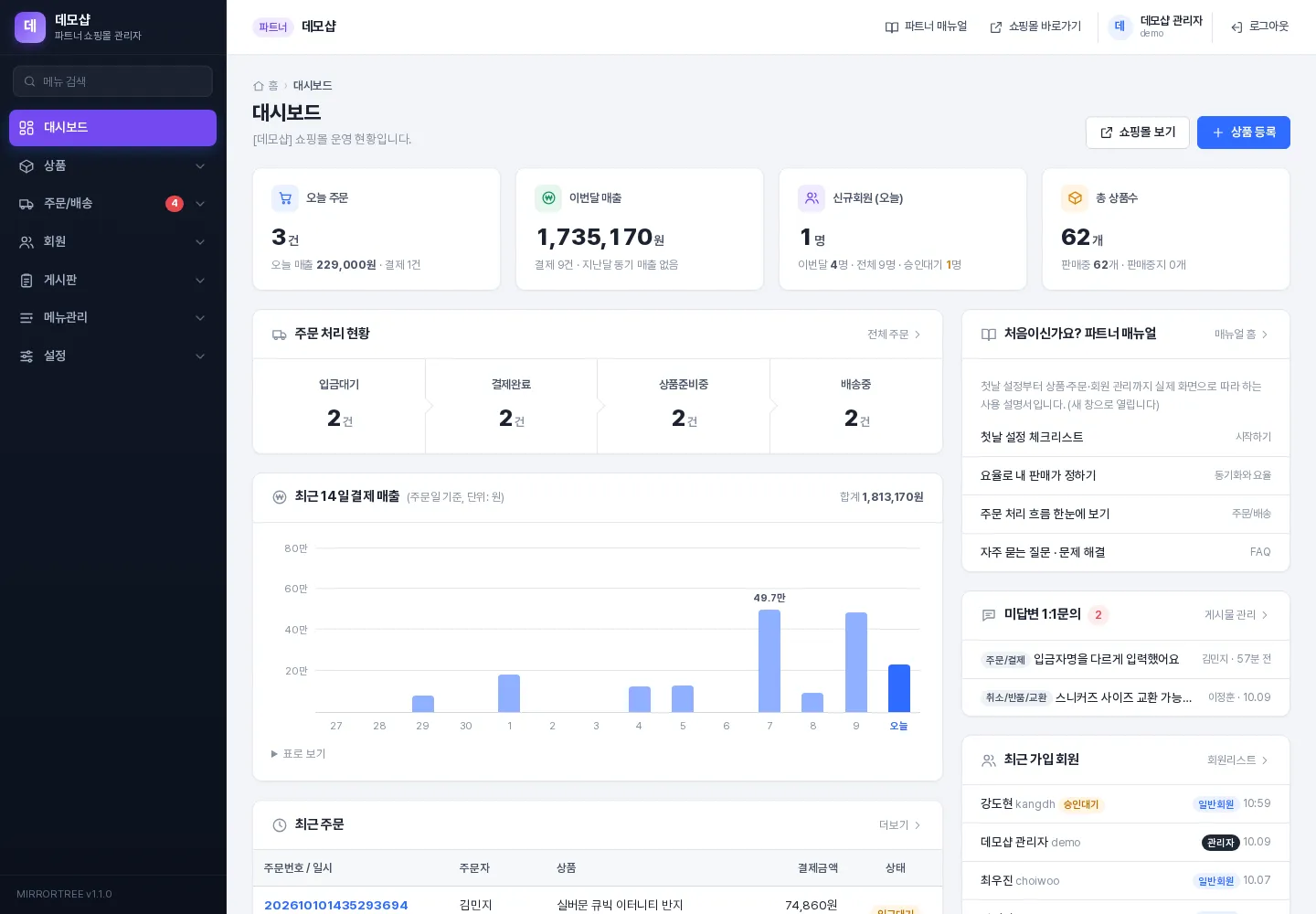Click the 상품준비중 2건 status box
This screenshot has height=914, width=1316.
(684, 406)
